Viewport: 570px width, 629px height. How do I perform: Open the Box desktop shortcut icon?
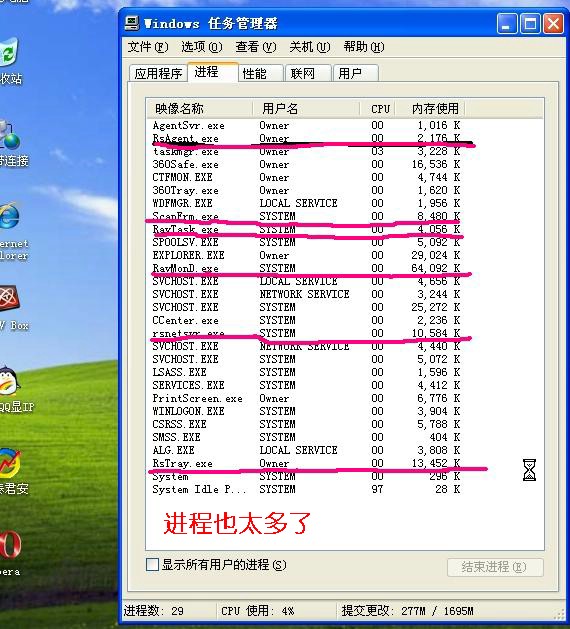click(x=10, y=299)
